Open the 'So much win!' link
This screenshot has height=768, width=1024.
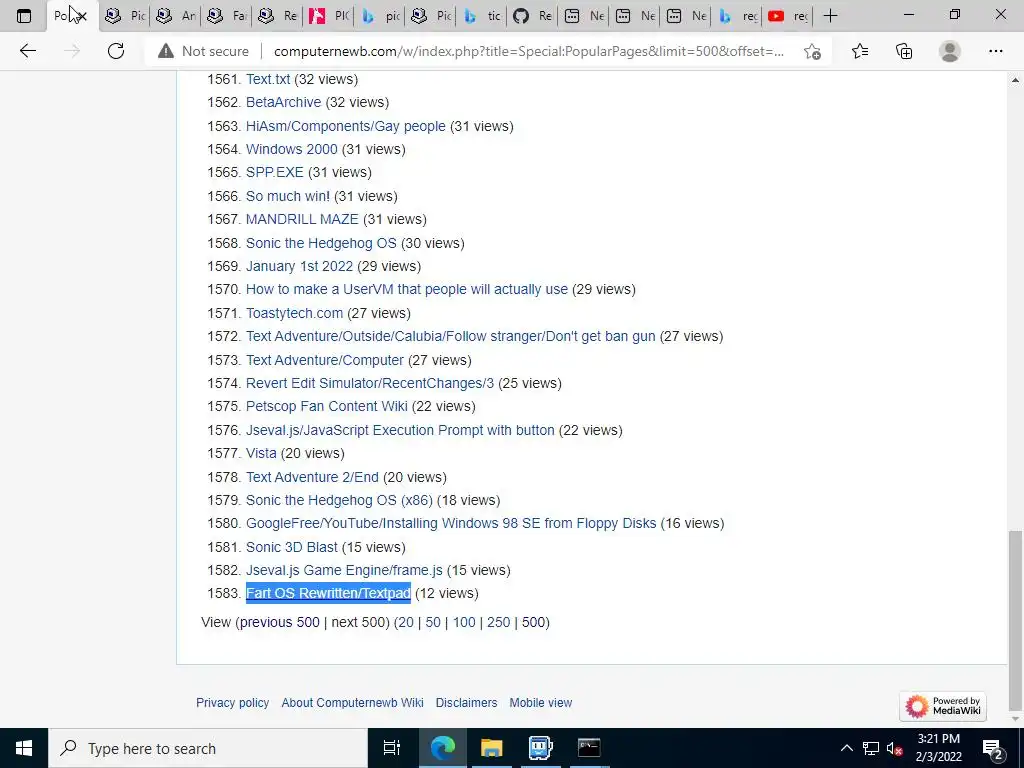[x=287, y=196]
